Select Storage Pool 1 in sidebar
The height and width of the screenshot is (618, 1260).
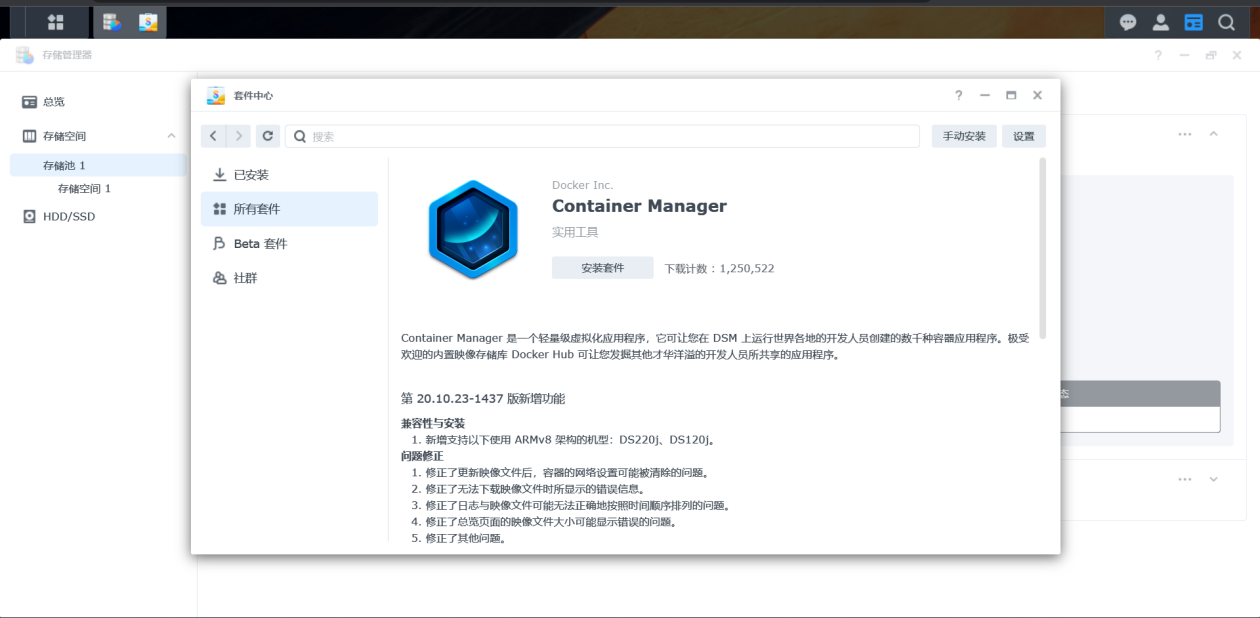coord(98,165)
